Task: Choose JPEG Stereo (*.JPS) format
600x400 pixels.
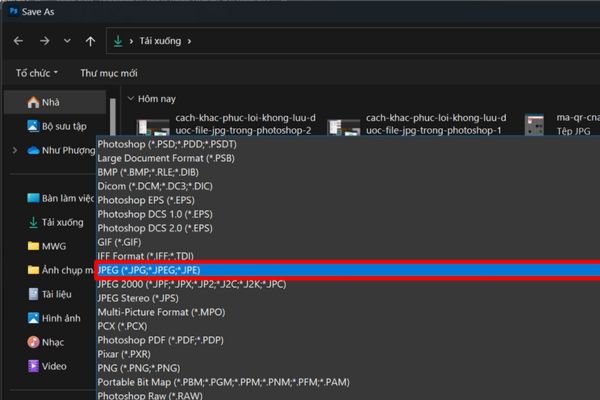Action: 348,298
